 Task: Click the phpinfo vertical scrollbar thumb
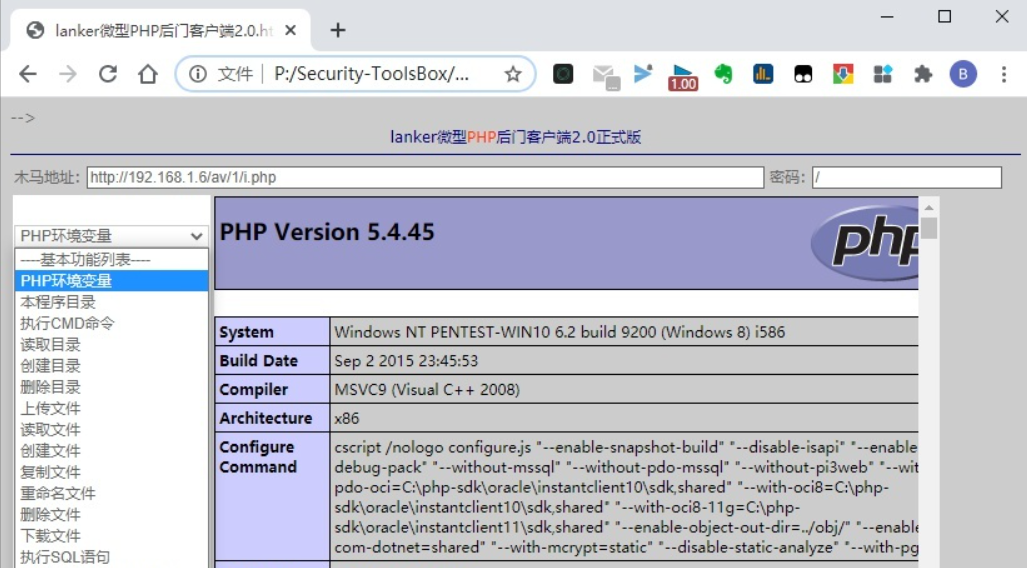click(929, 228)
